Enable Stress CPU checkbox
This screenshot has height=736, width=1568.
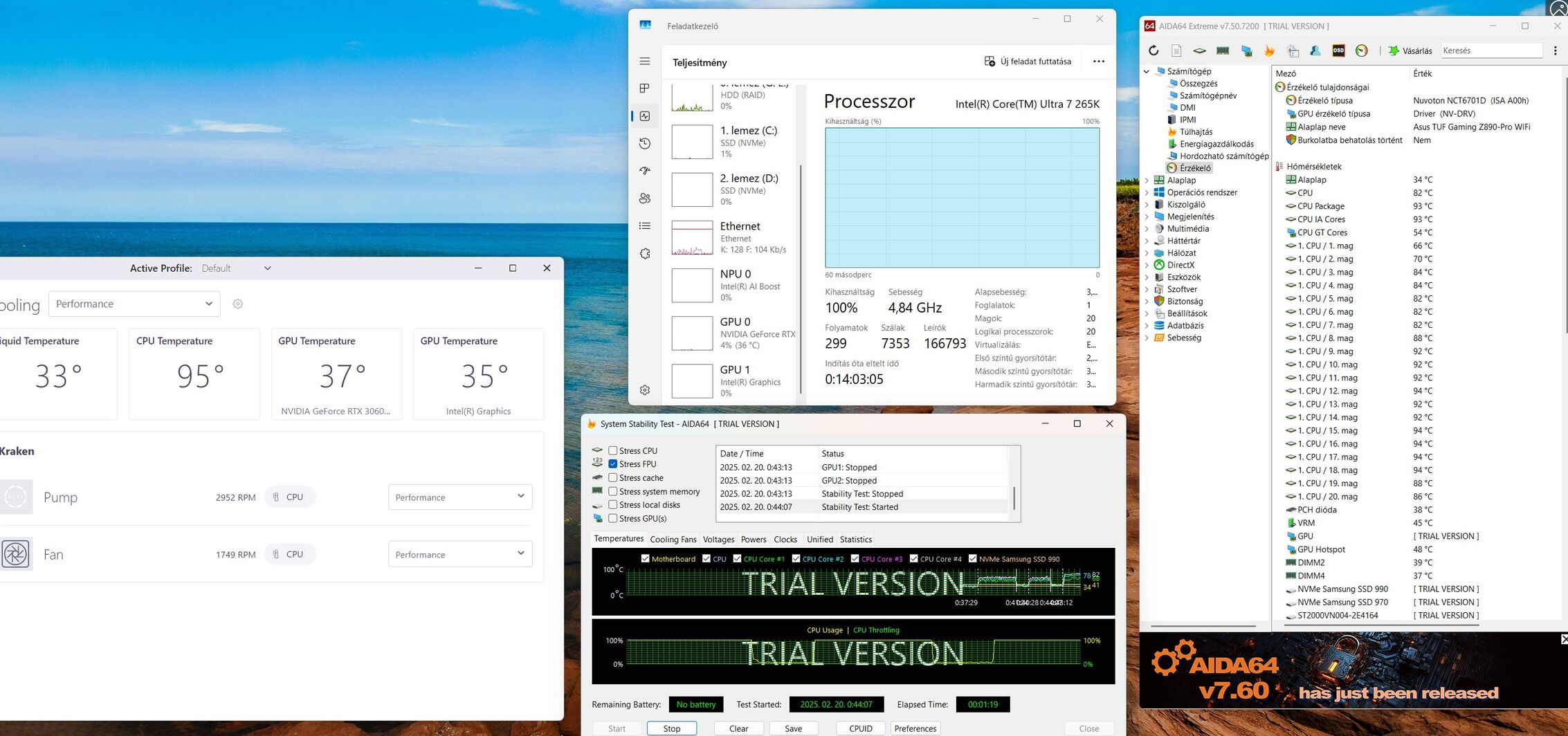612,450
